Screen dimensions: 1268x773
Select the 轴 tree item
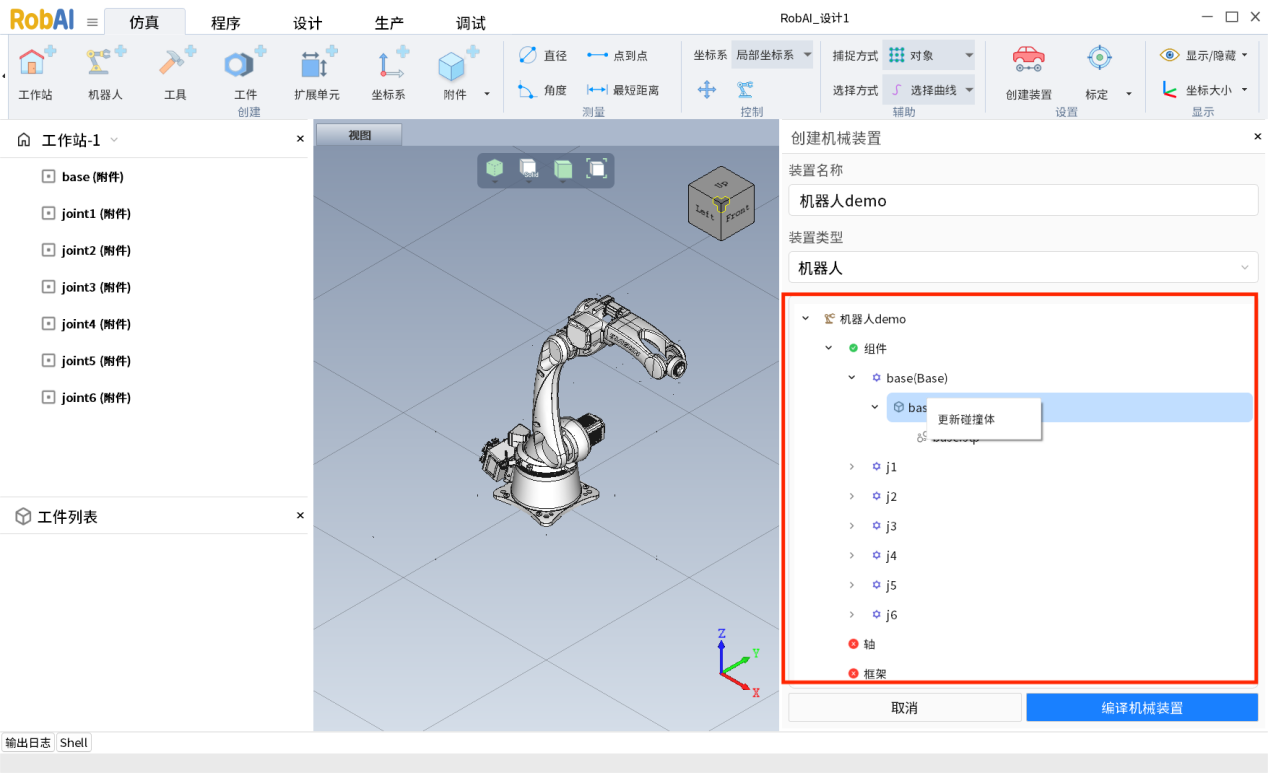[x=861, y=644]
